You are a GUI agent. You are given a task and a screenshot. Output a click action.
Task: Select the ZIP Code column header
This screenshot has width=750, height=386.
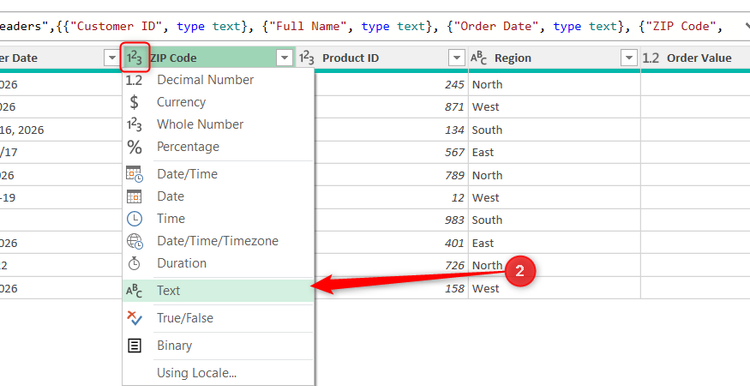click(x=209, y=58)
